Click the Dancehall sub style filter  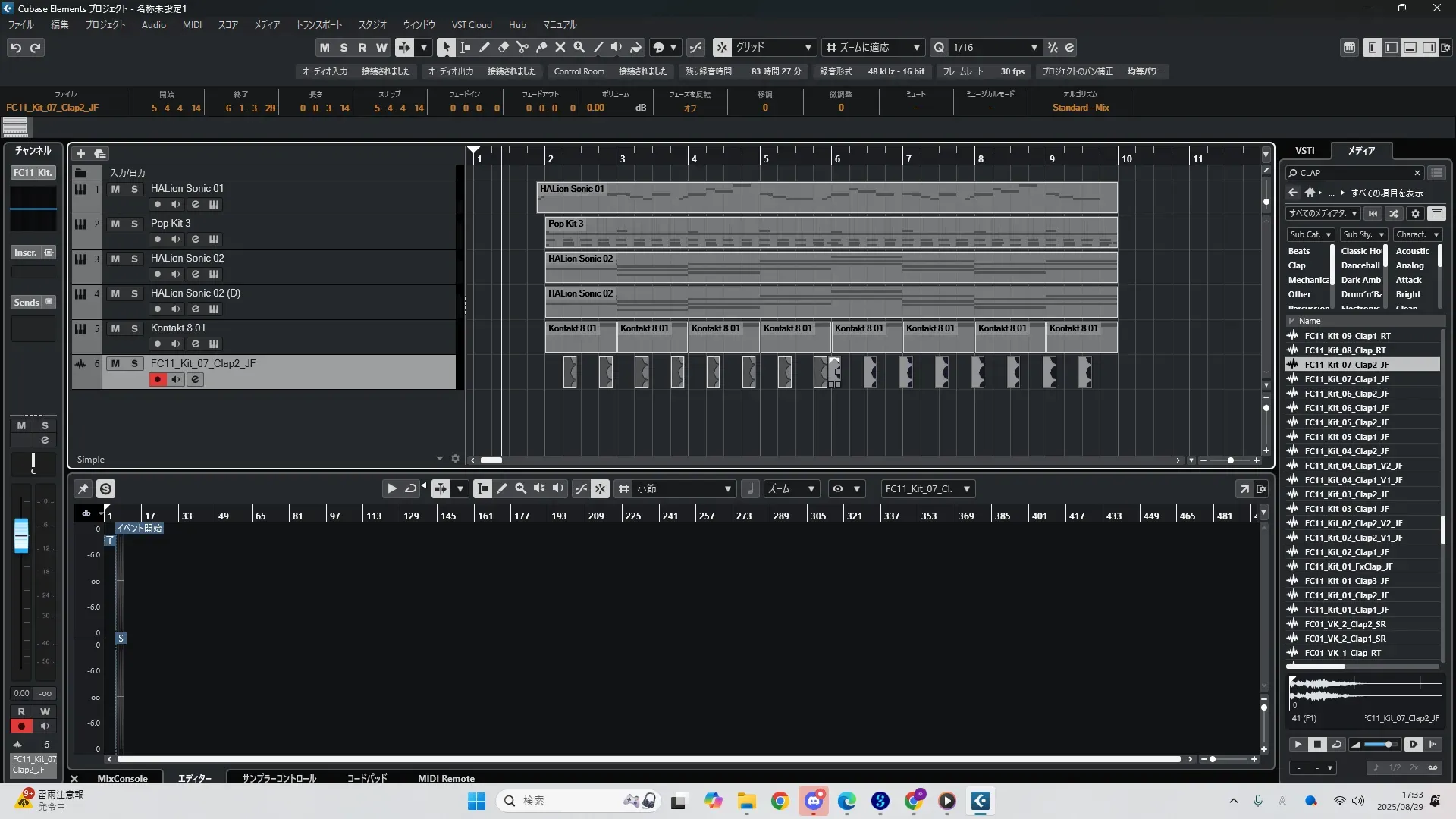coord(1360,265)
